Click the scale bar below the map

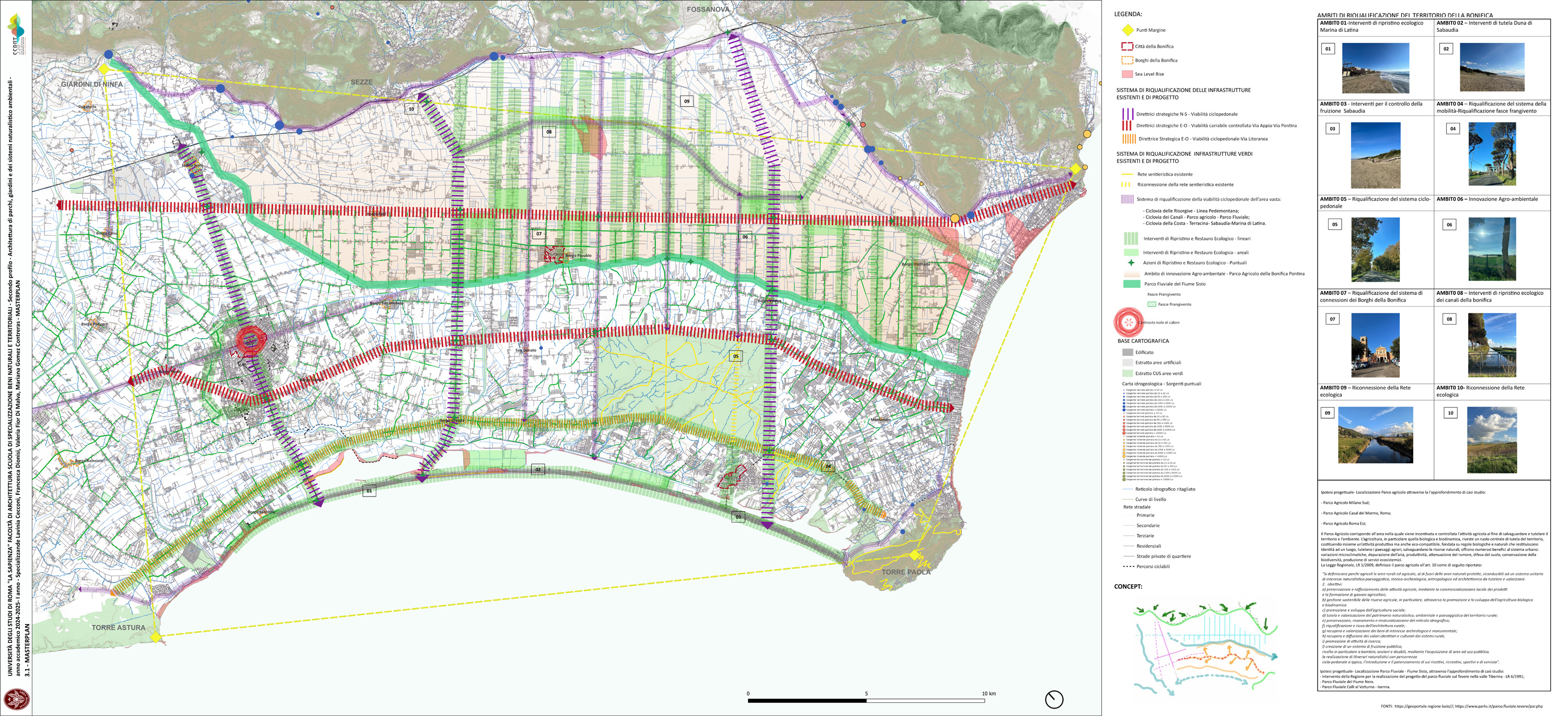click(866, 700)
